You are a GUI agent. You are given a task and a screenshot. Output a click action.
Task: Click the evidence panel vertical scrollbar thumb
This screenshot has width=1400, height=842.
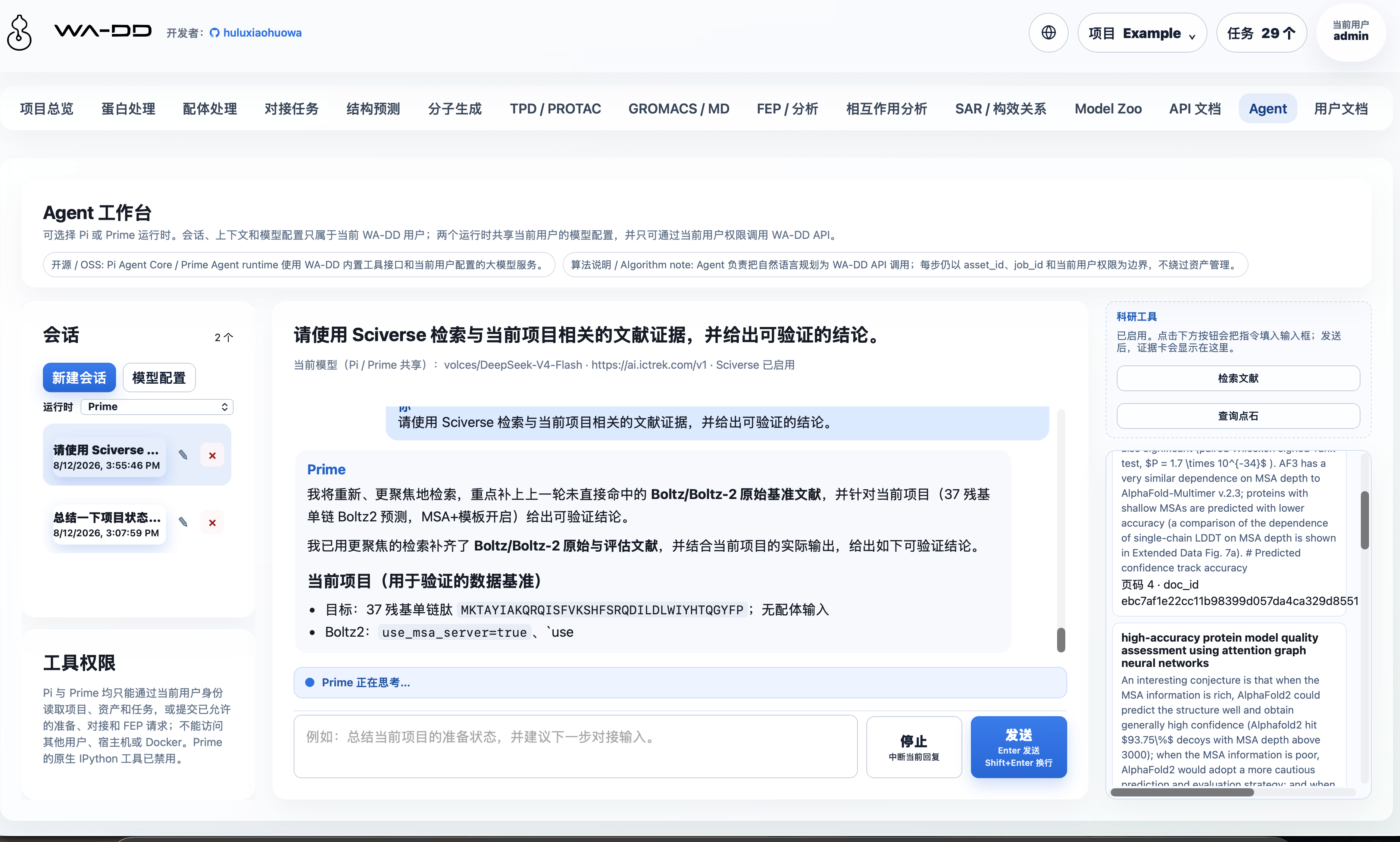[x=1364, y=520]
